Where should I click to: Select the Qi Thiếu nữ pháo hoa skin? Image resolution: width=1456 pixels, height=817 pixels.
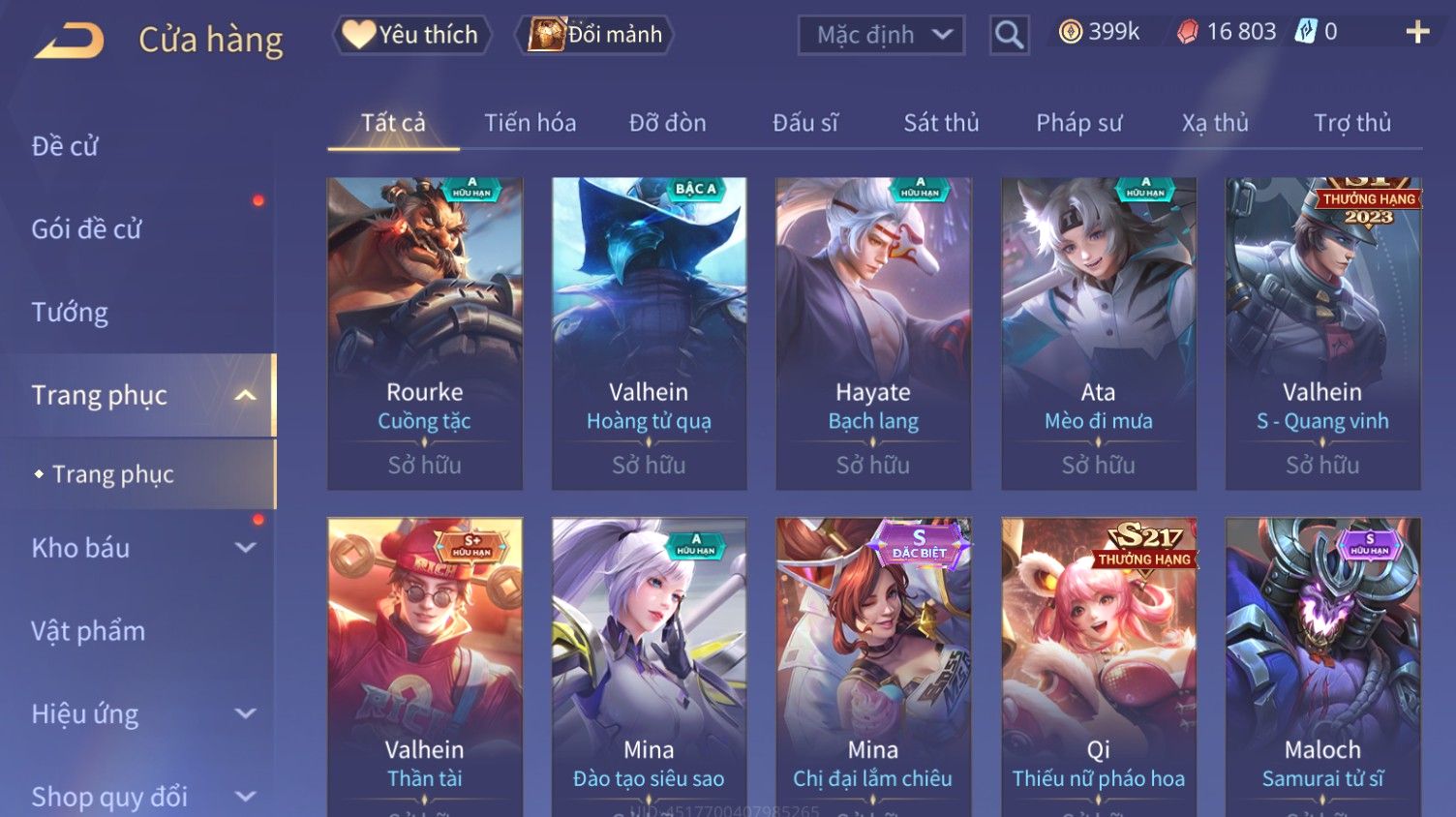[x=1099, y=667]
